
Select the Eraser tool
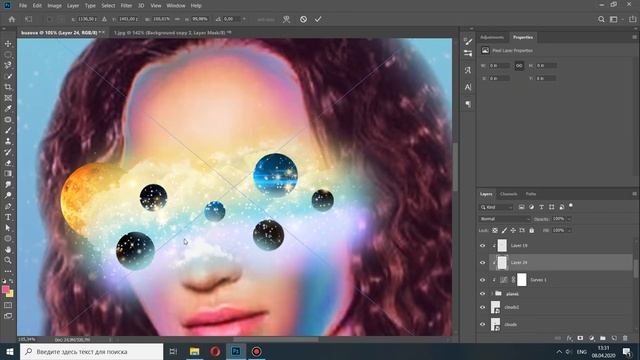[x=8, y=163]
